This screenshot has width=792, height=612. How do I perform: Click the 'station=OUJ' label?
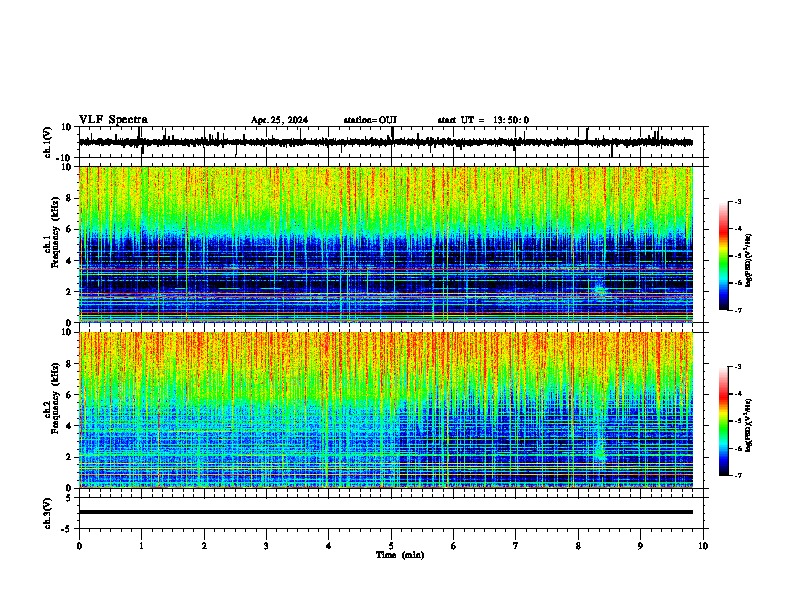tap(370, 120)
